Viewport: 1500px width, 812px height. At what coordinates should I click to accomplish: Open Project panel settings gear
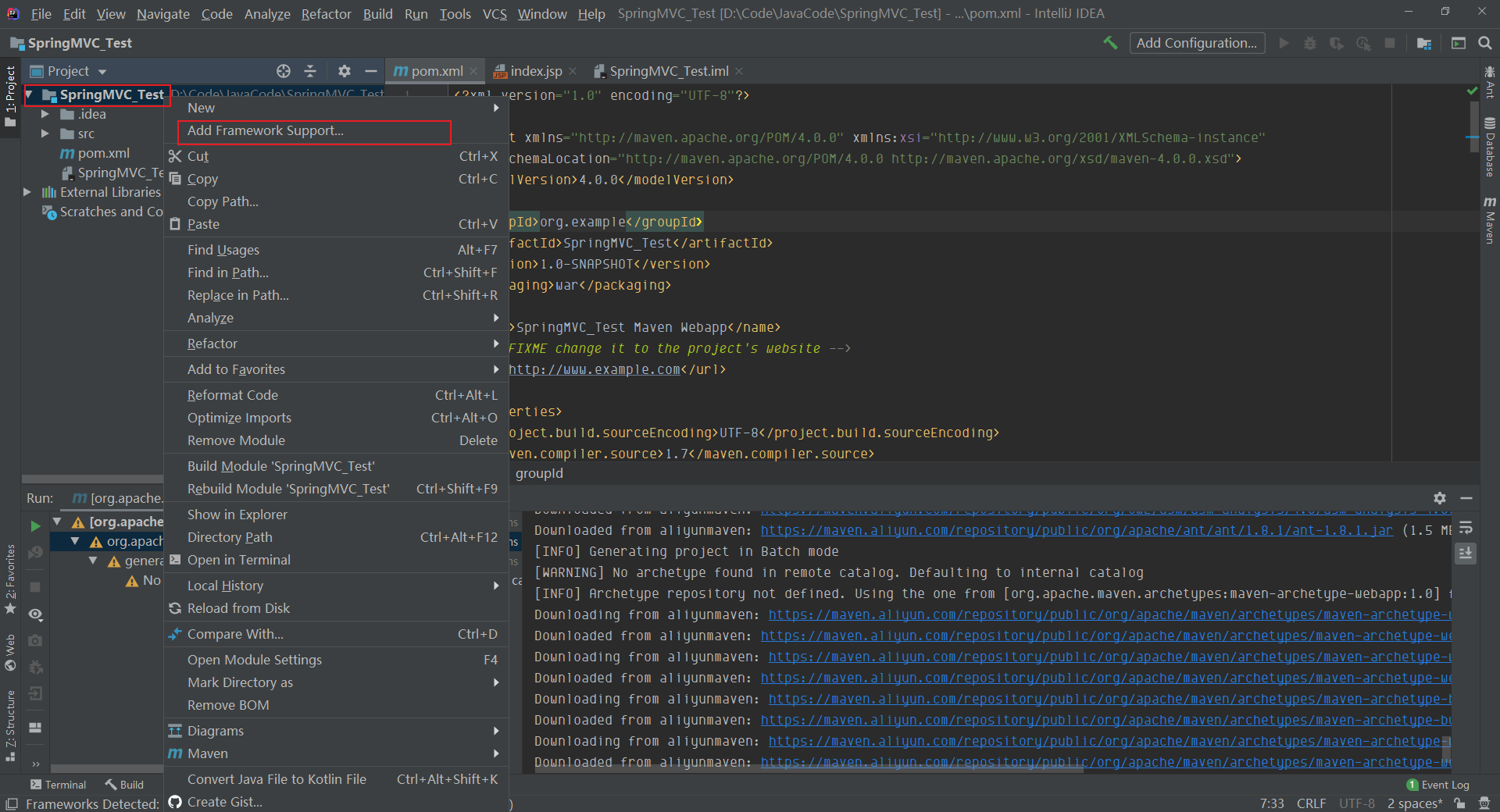pyautogui.click(x=344, y=71)
